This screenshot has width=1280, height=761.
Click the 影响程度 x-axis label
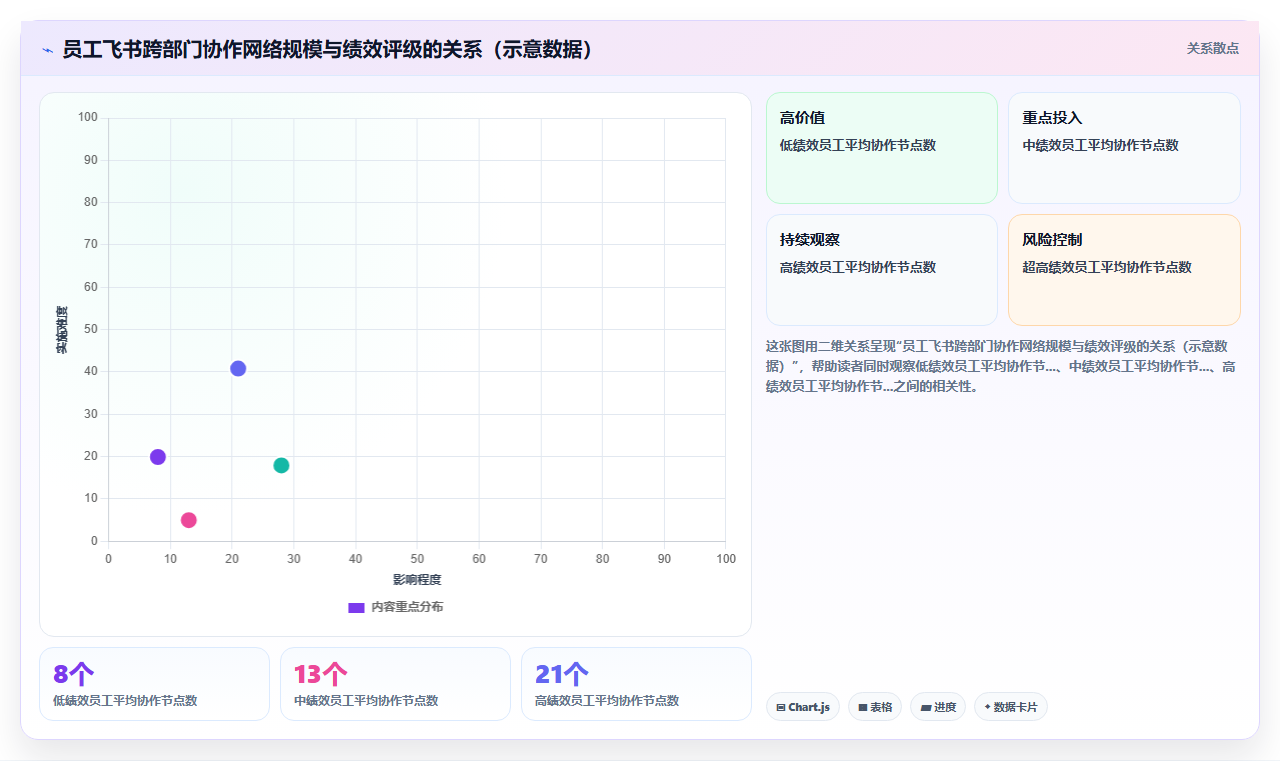pos(417,579)
